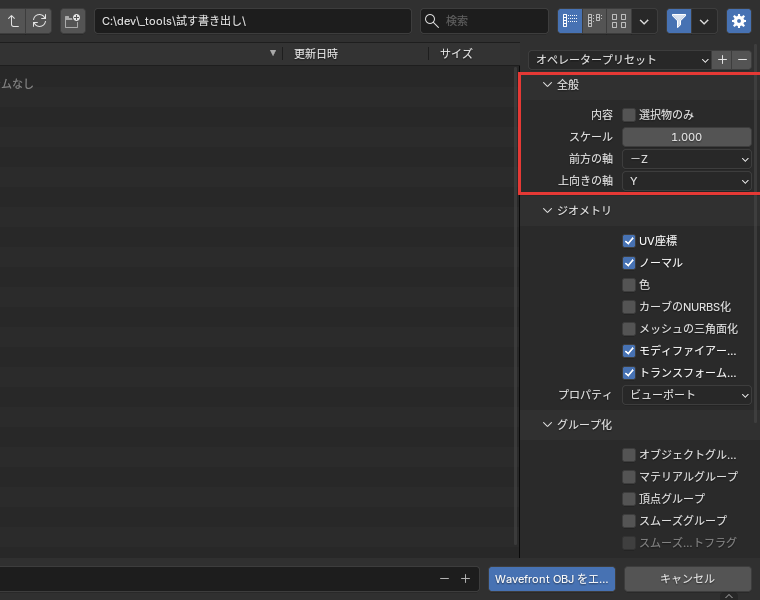Click the file path field C:\dev\_tools
760x600 pixels.
click(x=253, y=21)
